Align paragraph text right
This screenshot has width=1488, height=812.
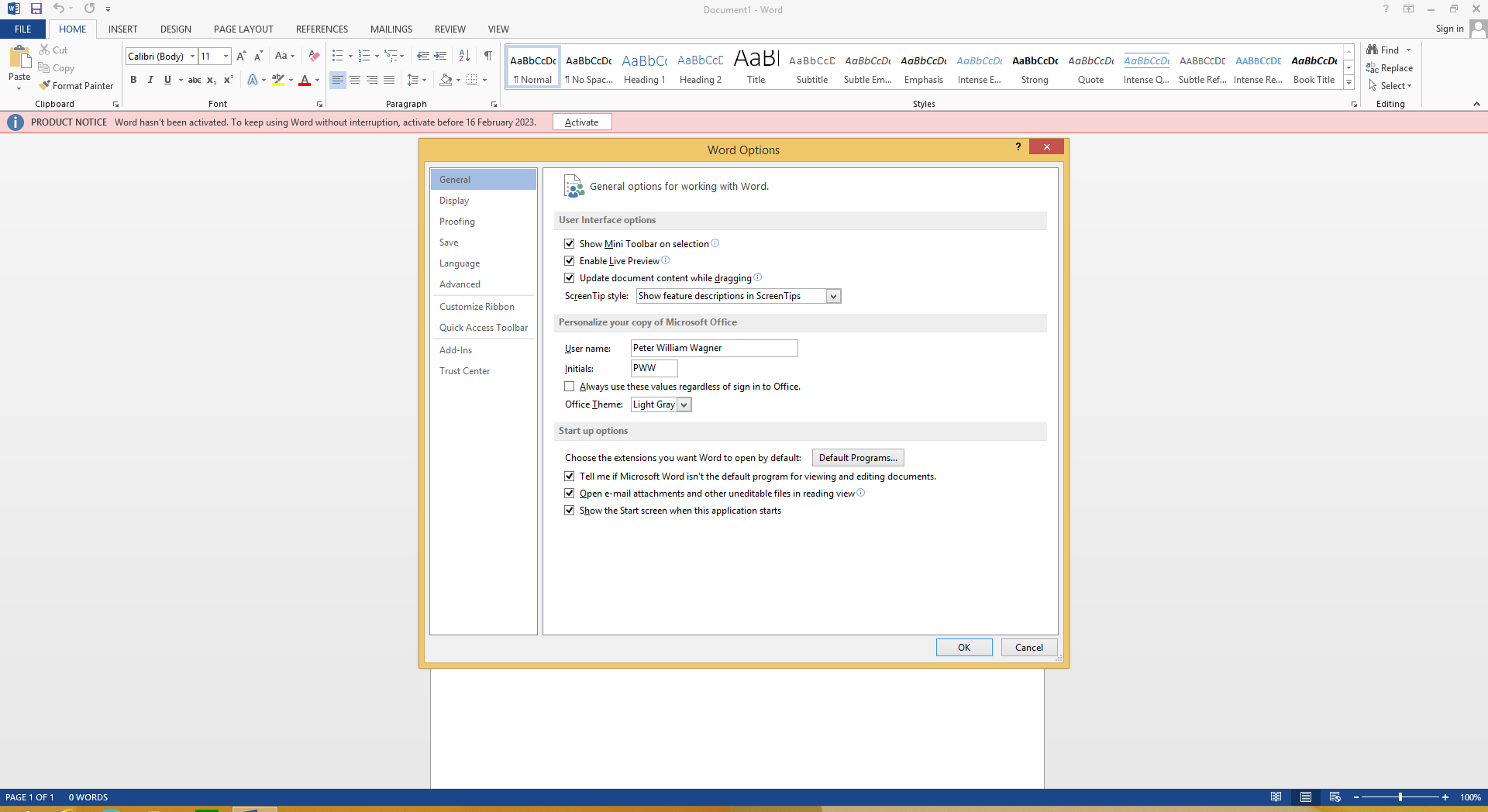(372, 80)
